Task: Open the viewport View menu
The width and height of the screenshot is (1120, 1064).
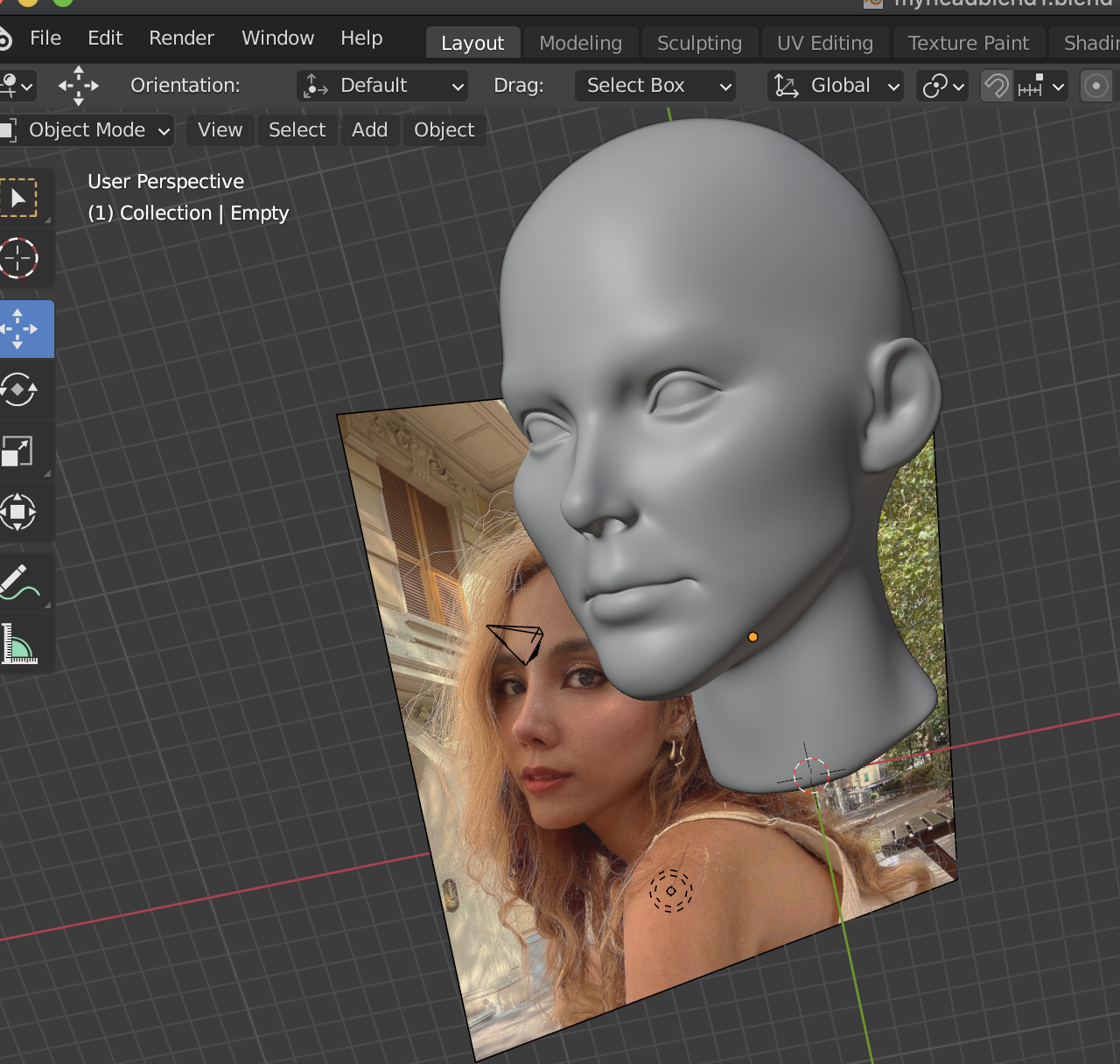Action: [220, 130]
